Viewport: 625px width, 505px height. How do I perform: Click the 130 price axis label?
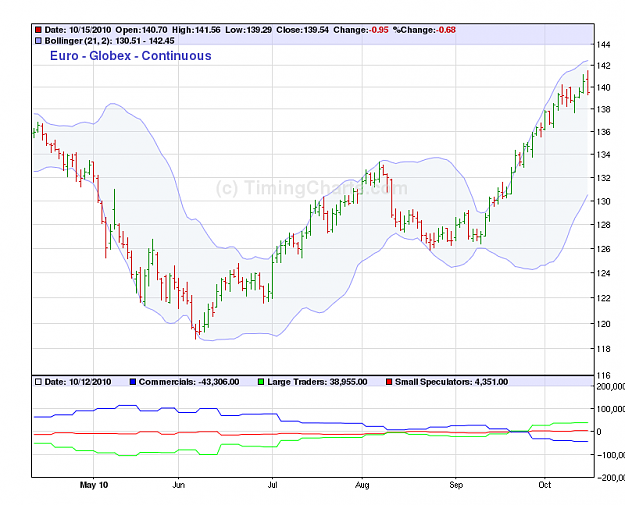(x=603, y=201)
